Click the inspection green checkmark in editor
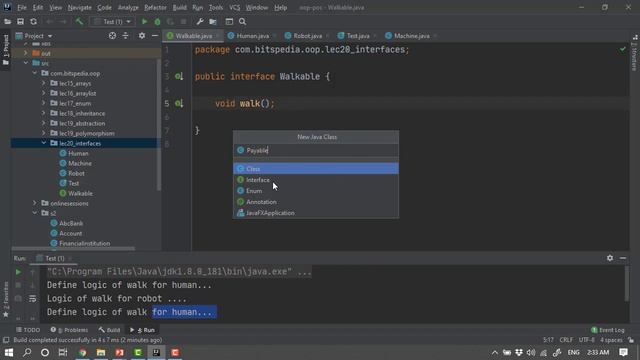 coord(622,49)
